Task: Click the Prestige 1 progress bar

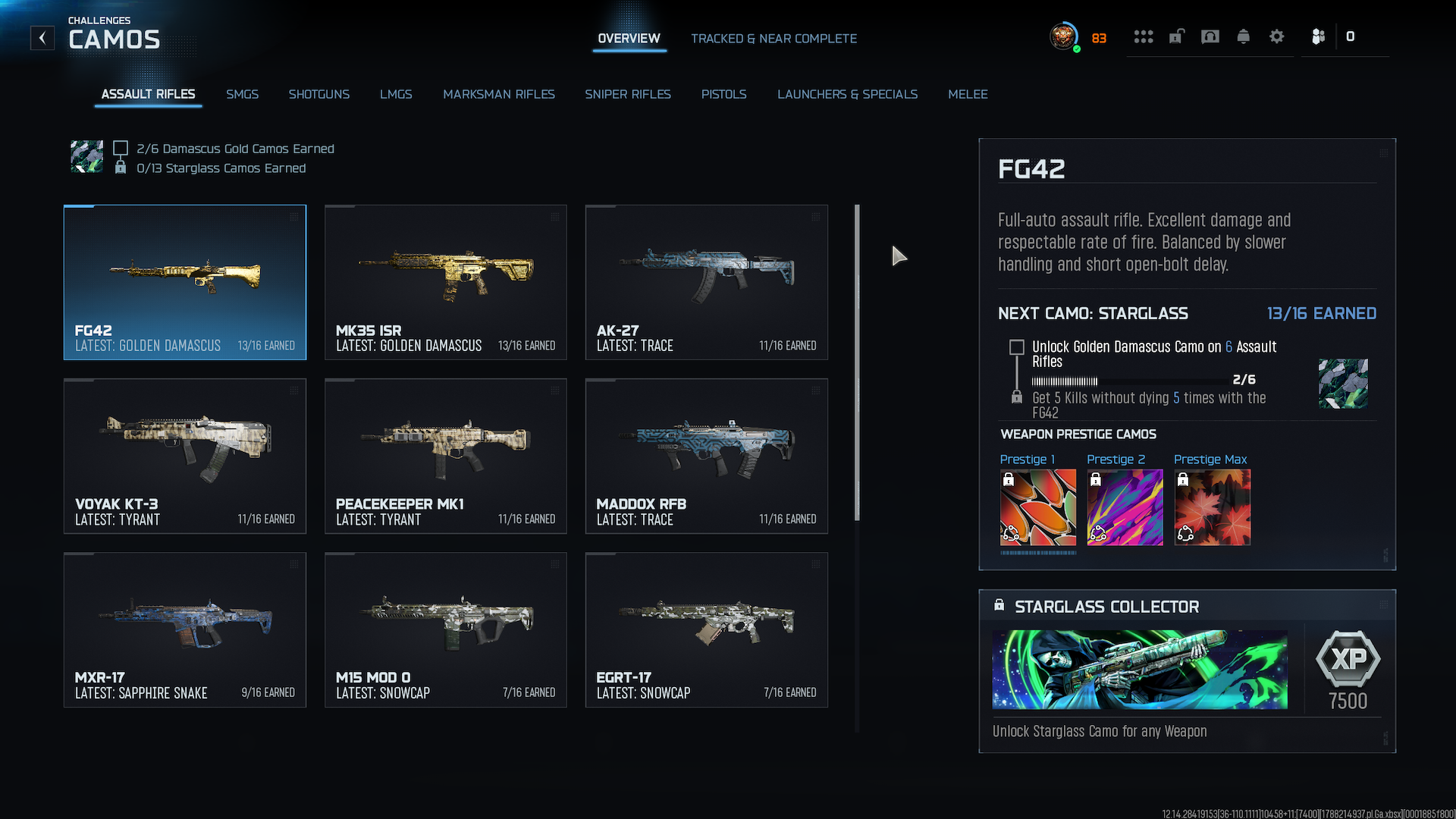Action: (x=1038, y=552)
